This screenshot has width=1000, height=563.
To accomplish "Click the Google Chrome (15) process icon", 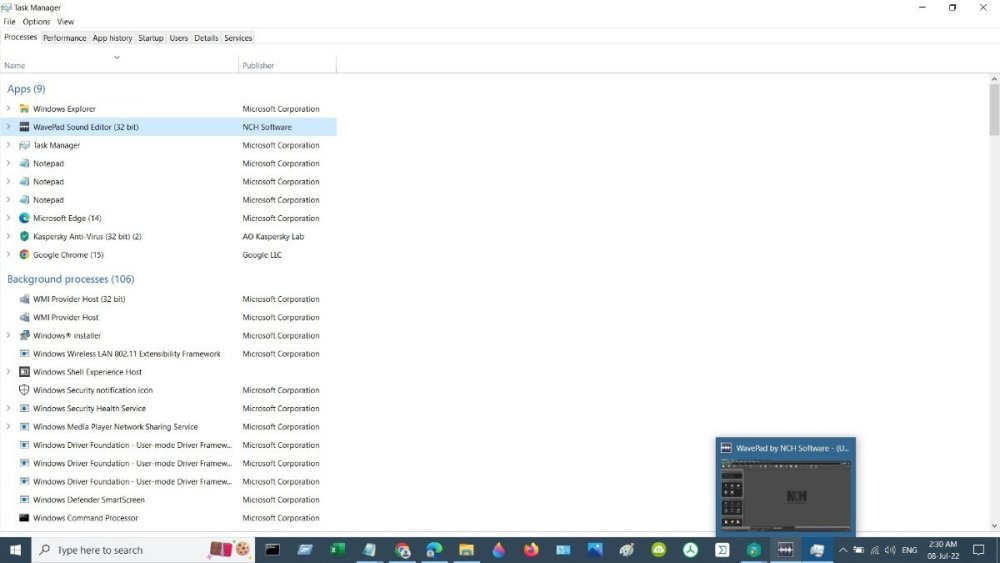I will (x=24, y=254).
